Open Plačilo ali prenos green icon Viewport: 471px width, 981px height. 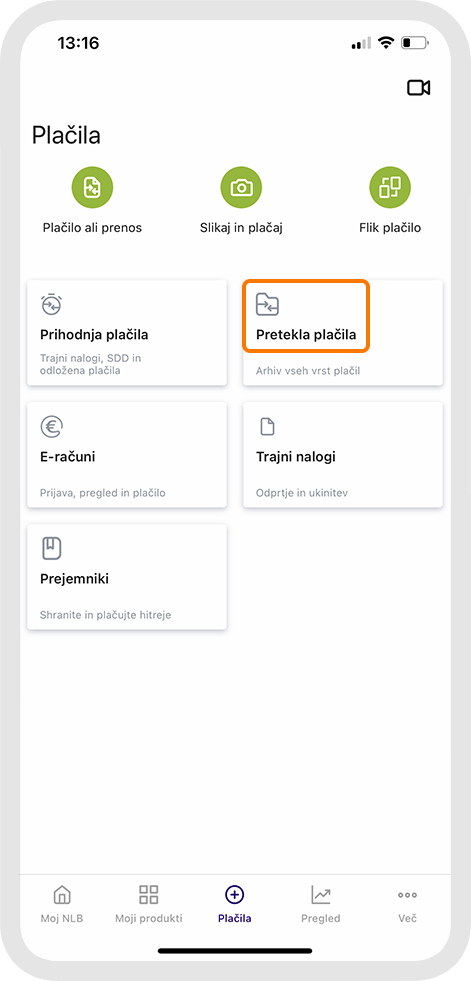pos(93,187)
